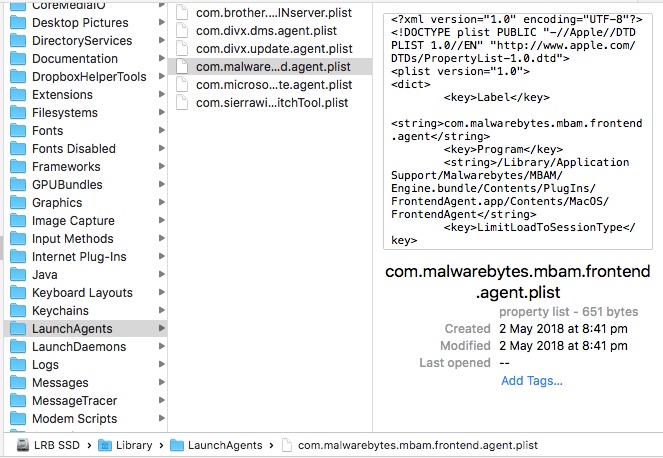The image size is (663, 458).
Task: Click the MessageTracer folder icon
Action: click(18, 400)
